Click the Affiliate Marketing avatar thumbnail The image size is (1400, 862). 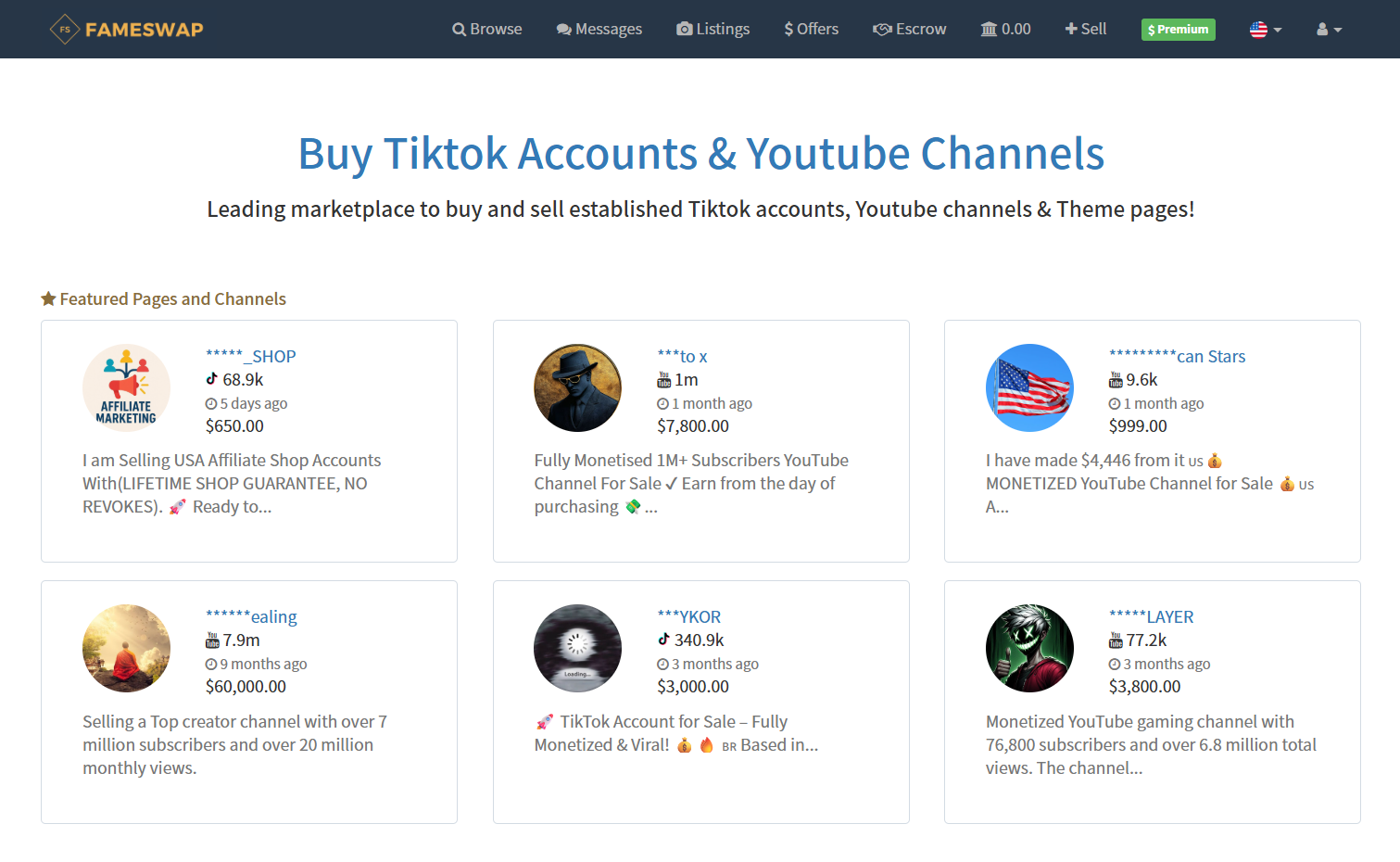coord(126,388)
